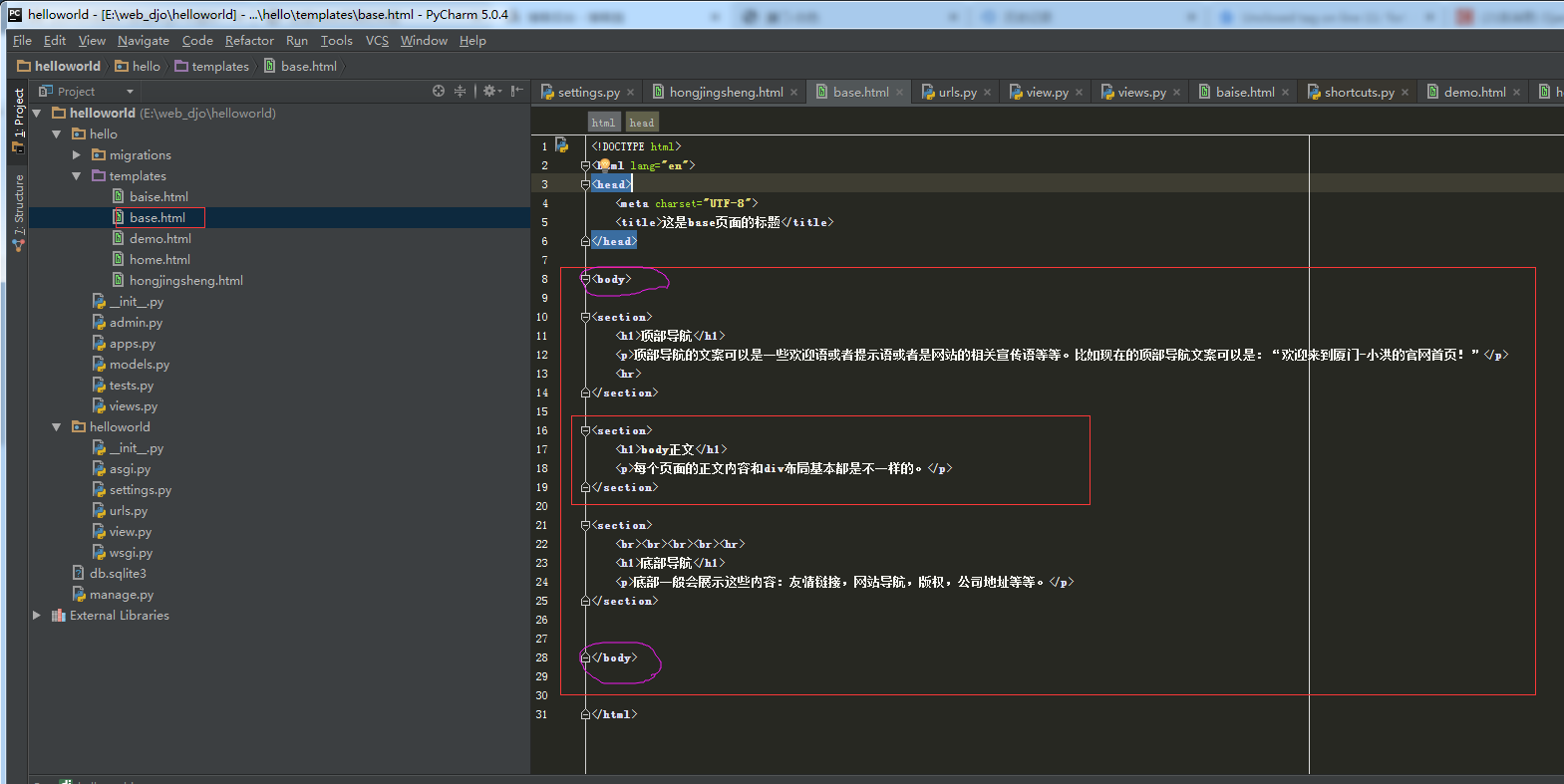Collapse the templates folder
This screenshot has height=784, width=1564.
[77, 176]
